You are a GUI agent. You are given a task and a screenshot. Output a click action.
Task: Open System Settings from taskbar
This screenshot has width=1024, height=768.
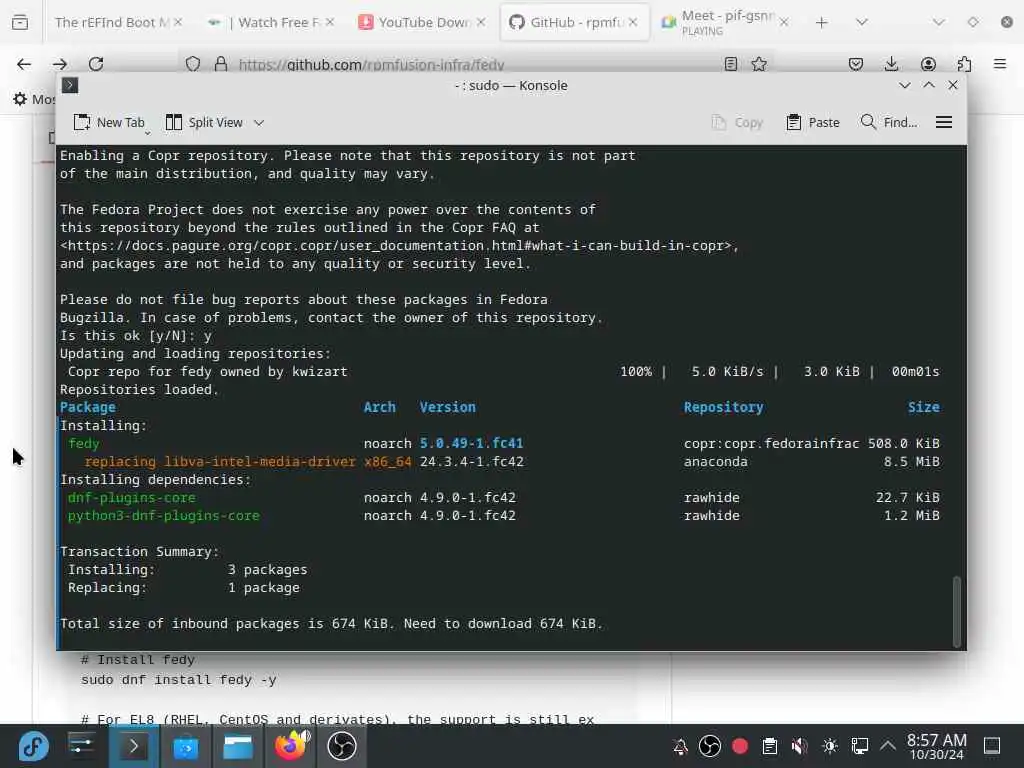[x=81, y=746]
